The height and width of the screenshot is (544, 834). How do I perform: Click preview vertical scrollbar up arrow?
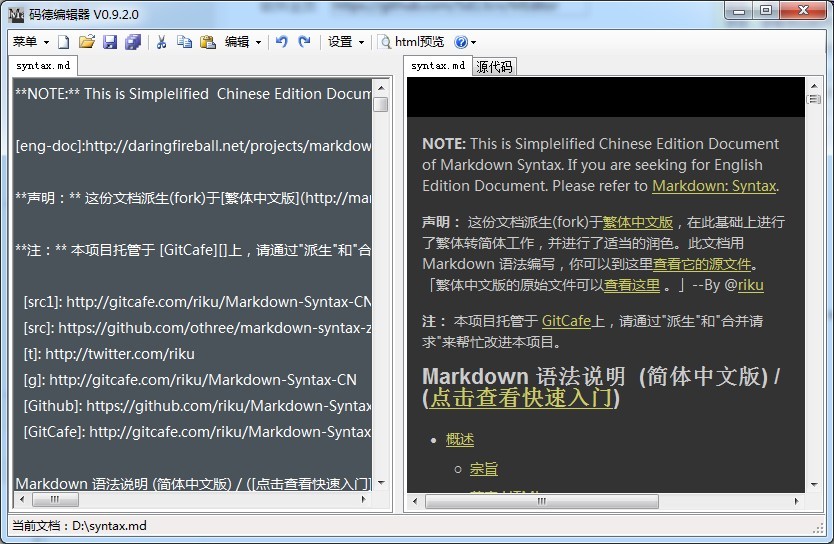[x=814, y=86]
